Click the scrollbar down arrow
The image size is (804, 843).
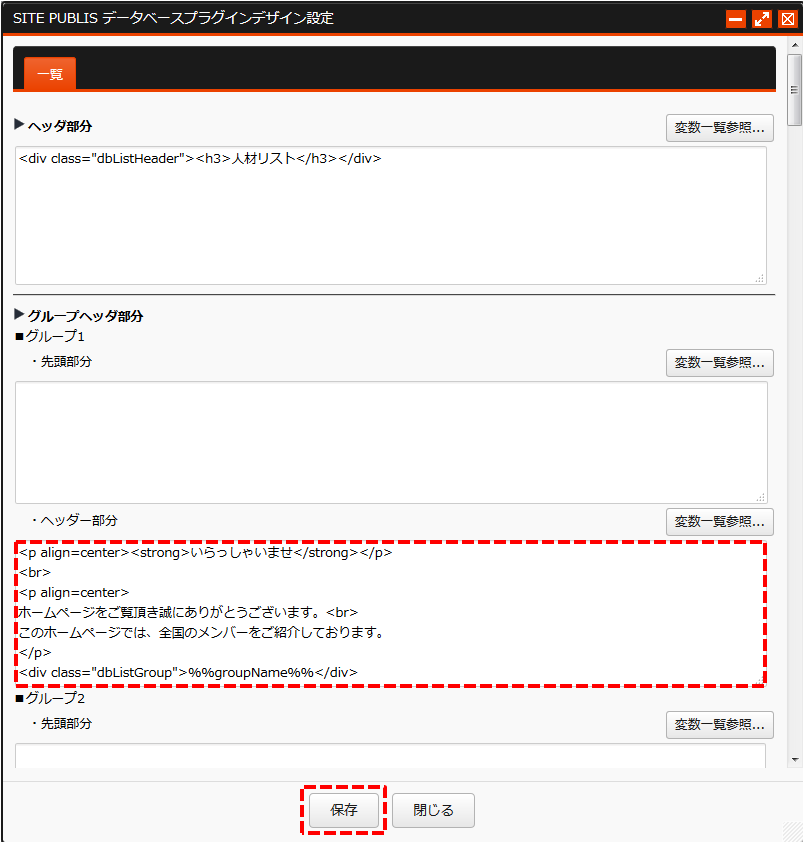pyautogui.click(x=795, y=760)
